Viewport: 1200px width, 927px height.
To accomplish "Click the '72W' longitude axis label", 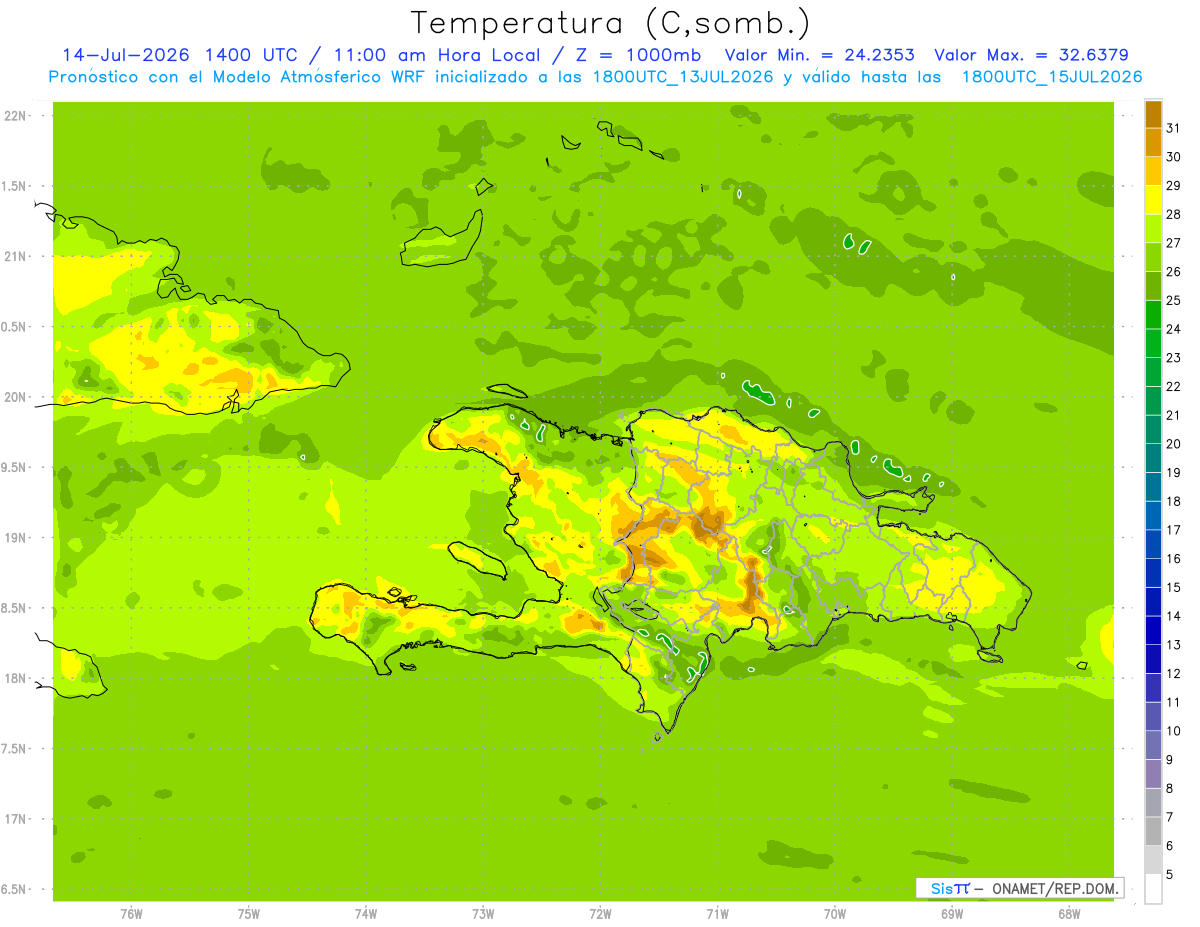I will [x=600, y=914].
